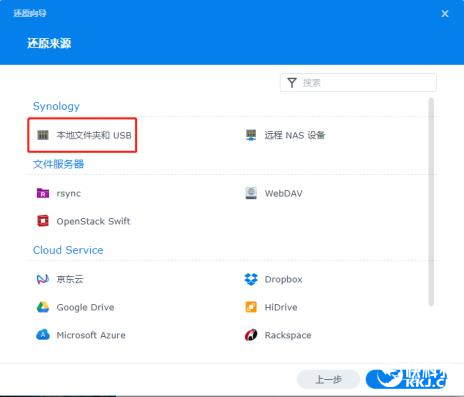Pick the JD Cloud (京东云) icon

43,279
